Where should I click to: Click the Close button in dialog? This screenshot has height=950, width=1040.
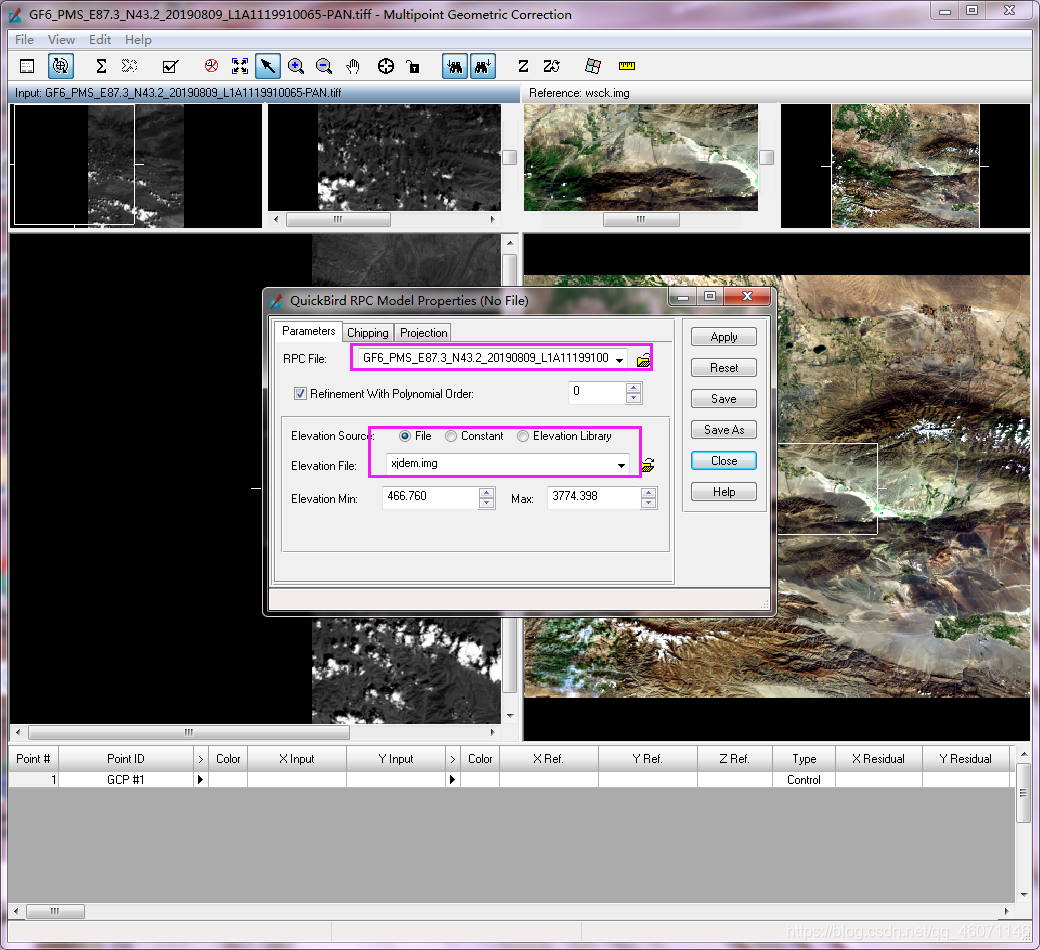tap(724, 461)
